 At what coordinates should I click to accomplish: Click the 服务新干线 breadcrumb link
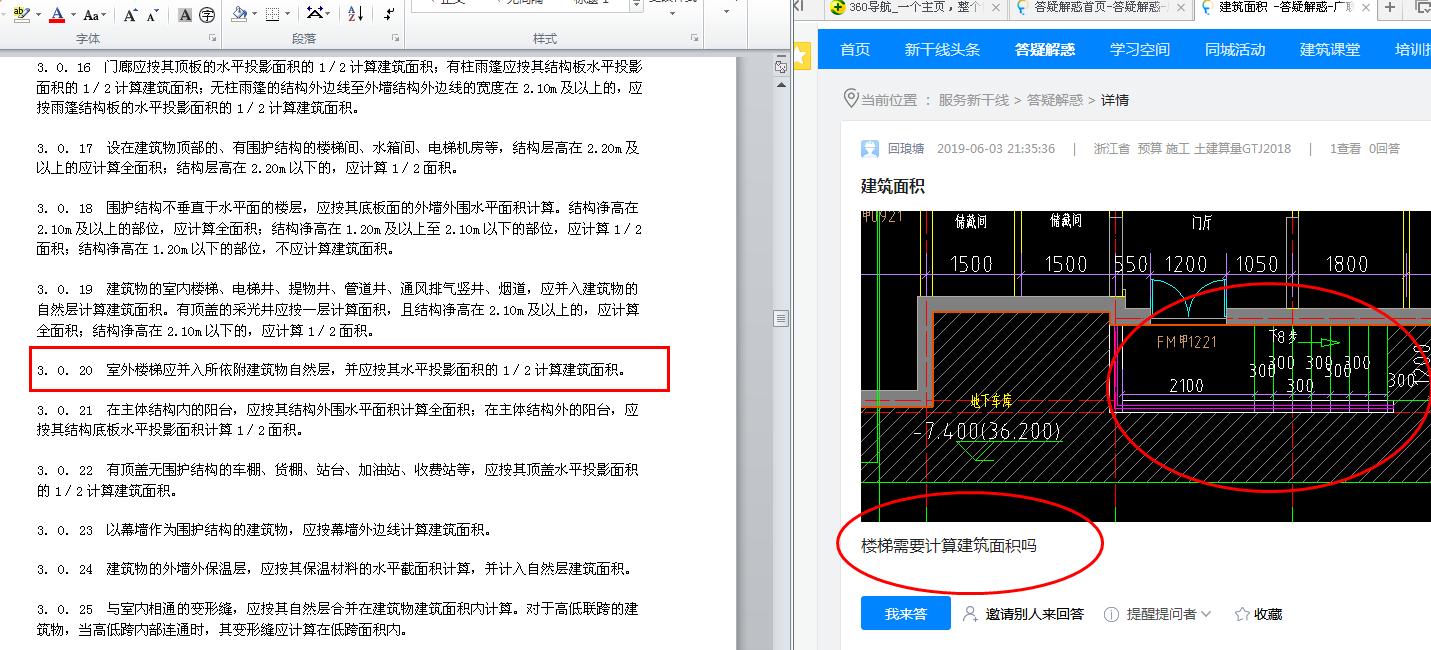pyautogui.click(x=973, y=100)
